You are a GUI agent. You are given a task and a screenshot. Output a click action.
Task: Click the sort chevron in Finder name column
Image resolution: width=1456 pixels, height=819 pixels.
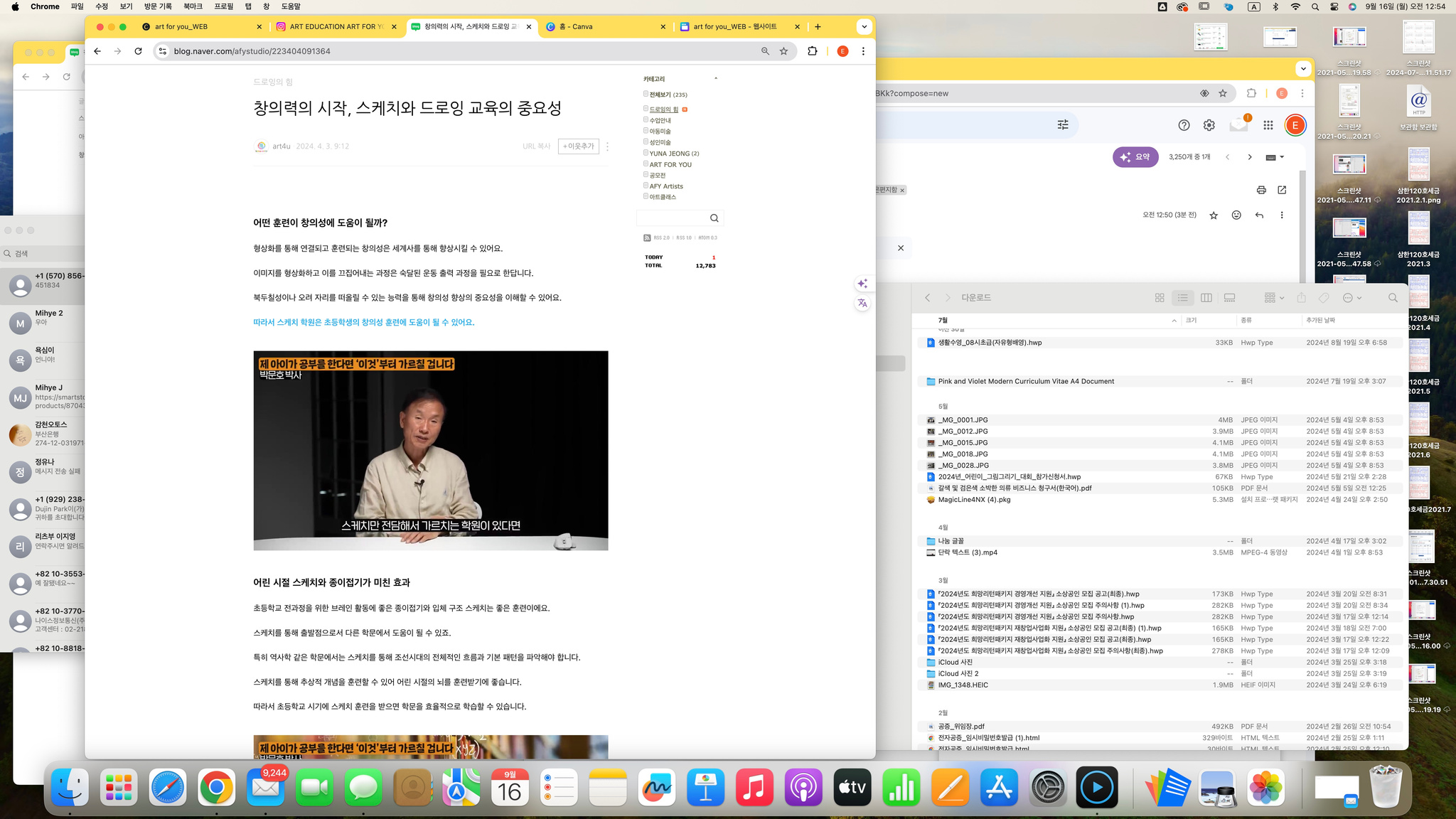point(1174,321)
